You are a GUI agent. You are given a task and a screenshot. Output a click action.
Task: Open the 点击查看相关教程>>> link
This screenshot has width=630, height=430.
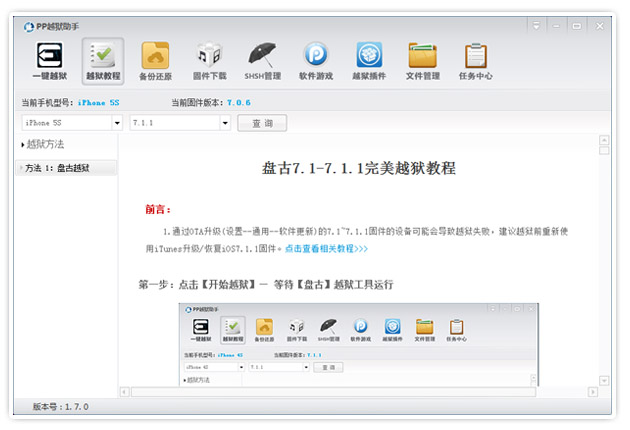(x=326, y=249)
